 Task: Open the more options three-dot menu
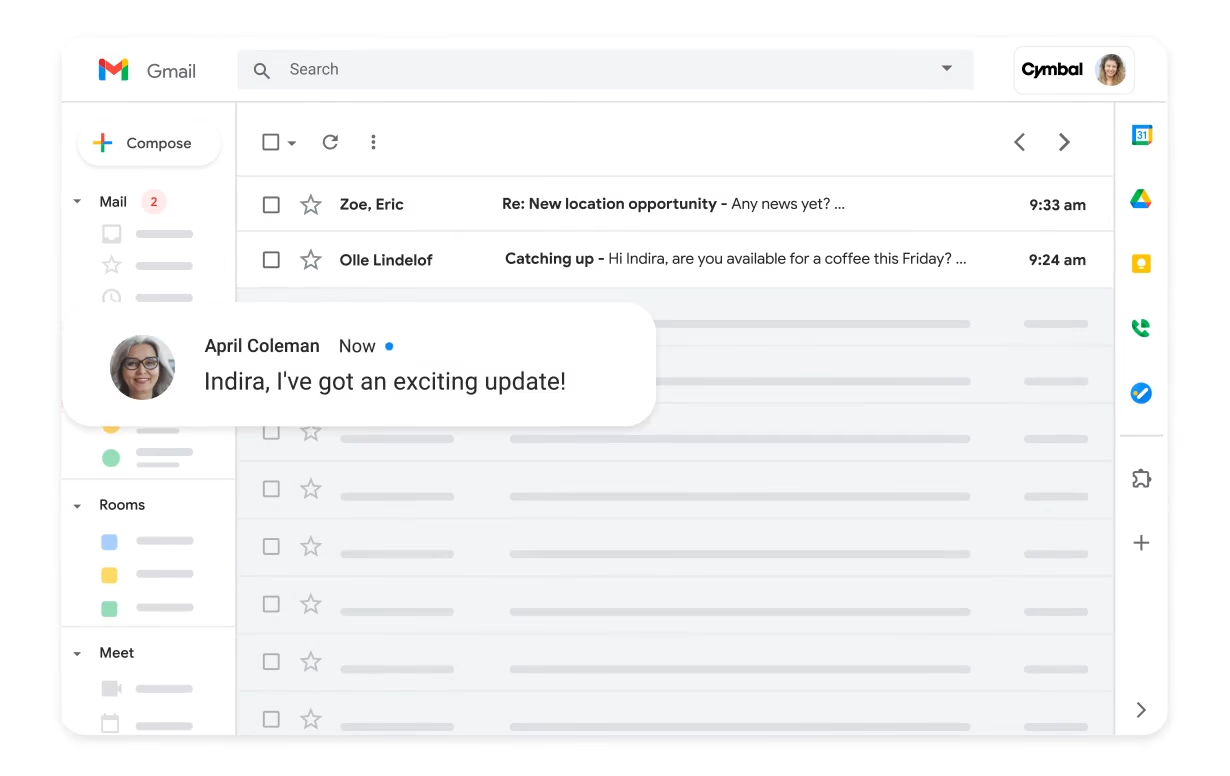click(373, 142)
